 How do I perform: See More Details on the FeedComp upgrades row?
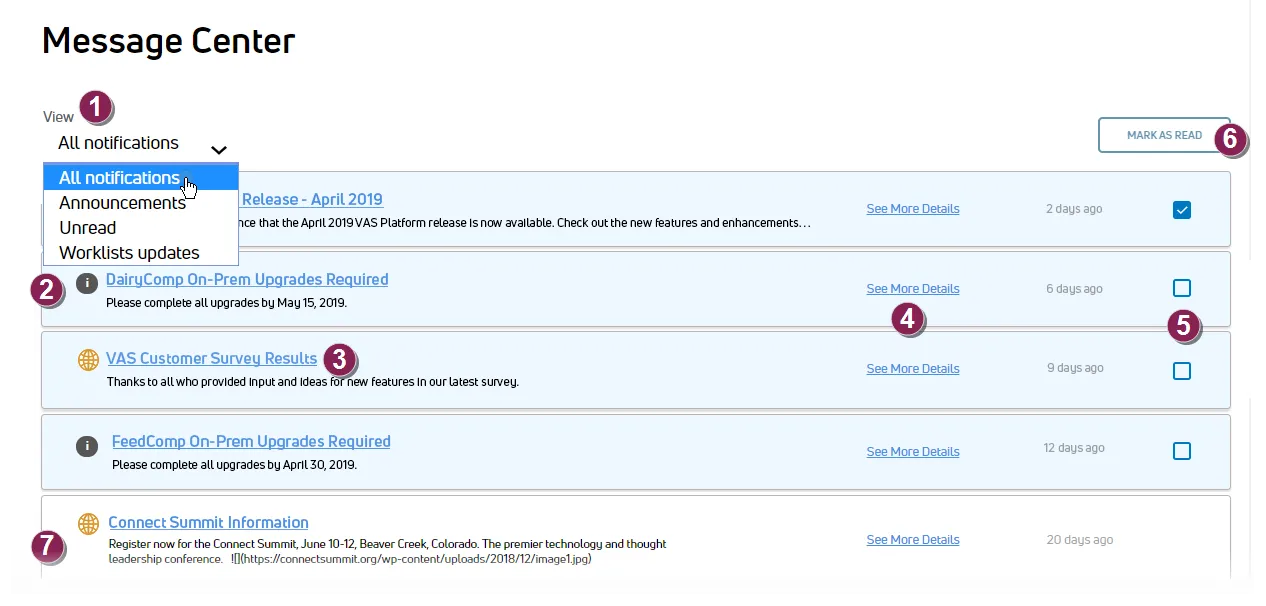913,452
